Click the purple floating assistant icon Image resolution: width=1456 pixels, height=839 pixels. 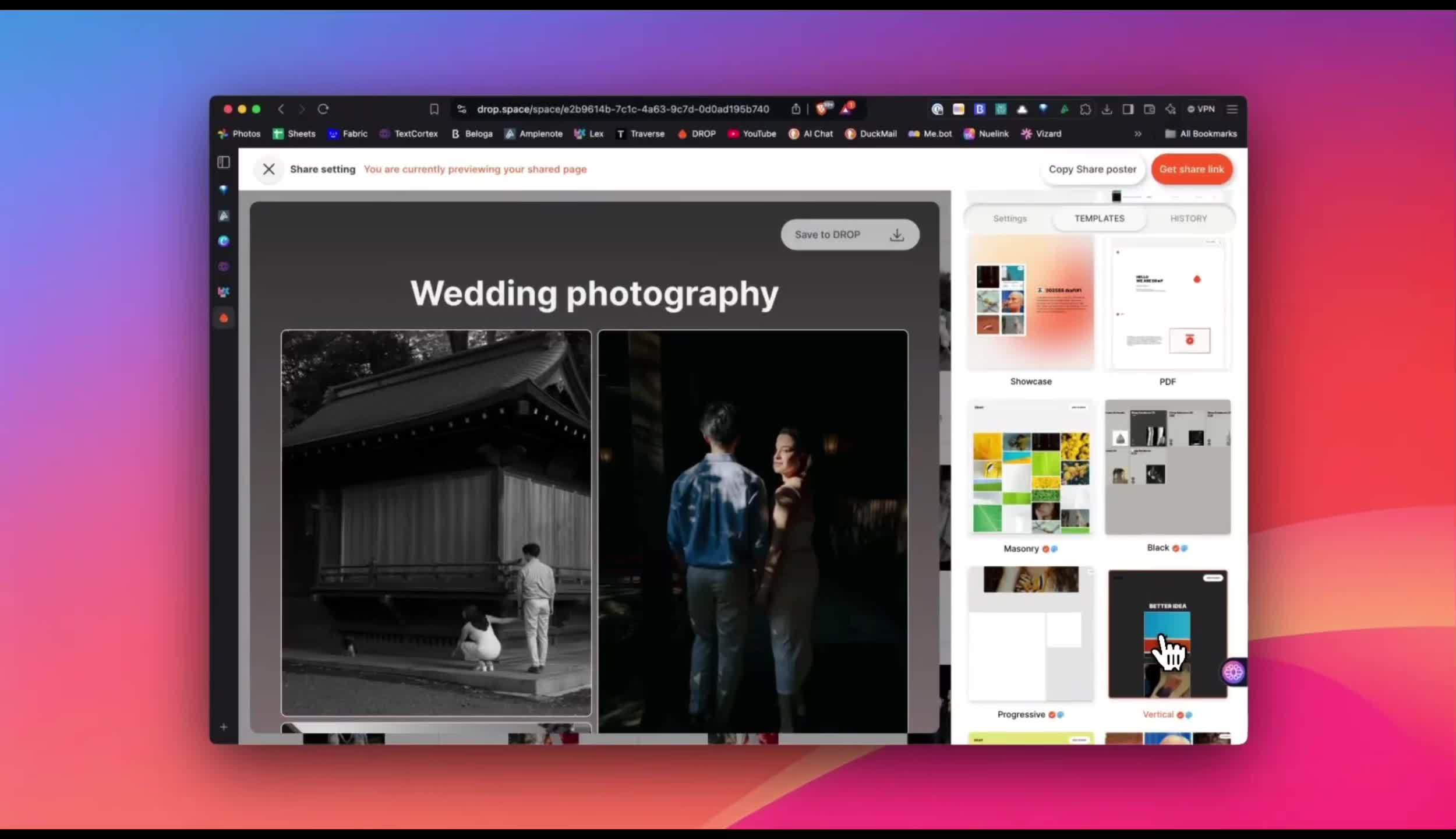(x=1232, y=672)
